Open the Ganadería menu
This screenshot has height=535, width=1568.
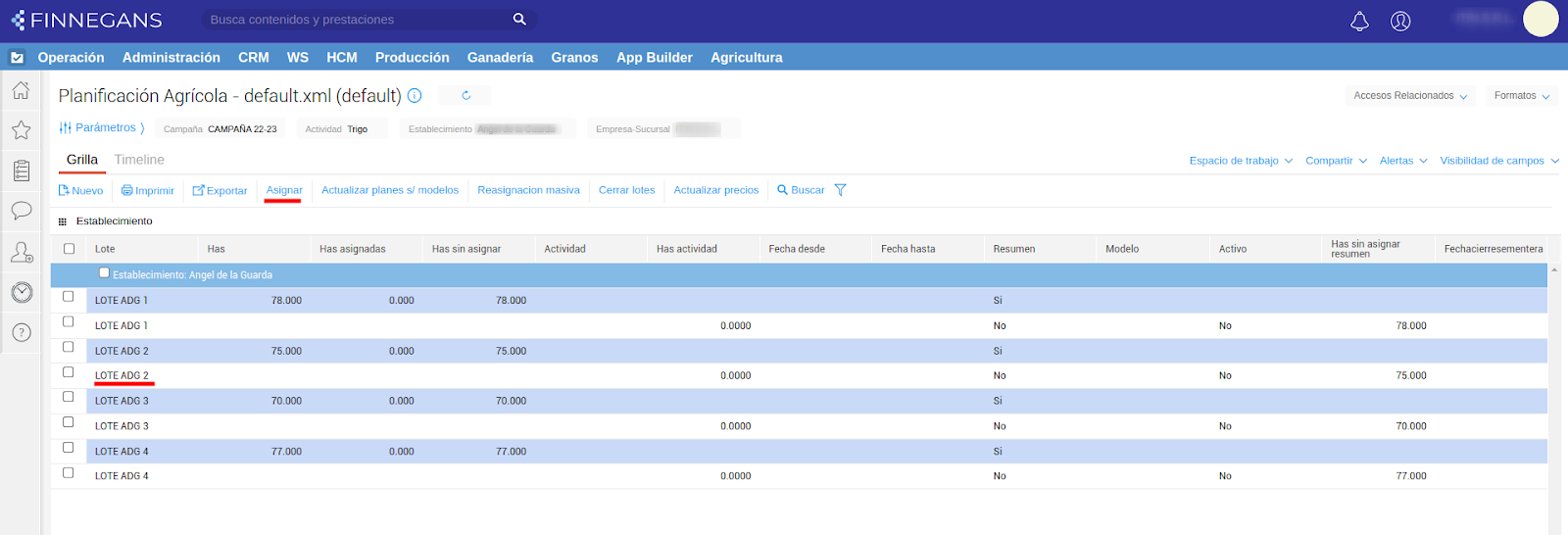[x=500, y=58]
